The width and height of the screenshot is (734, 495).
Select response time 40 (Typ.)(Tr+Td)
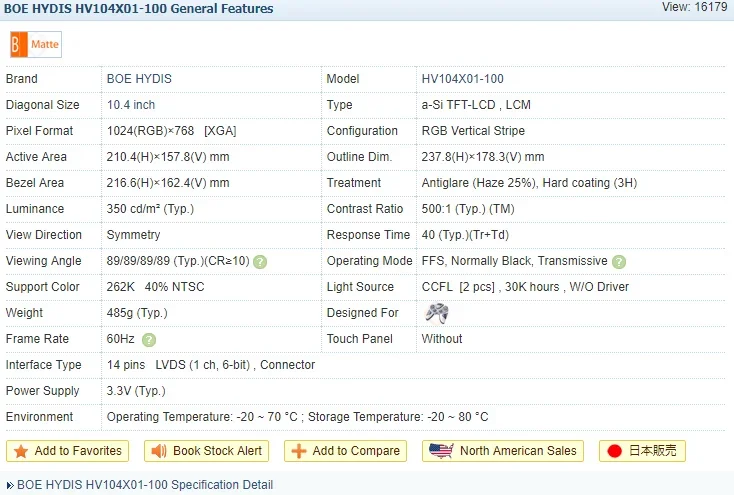pyautogui.click(x=465, y=235)
